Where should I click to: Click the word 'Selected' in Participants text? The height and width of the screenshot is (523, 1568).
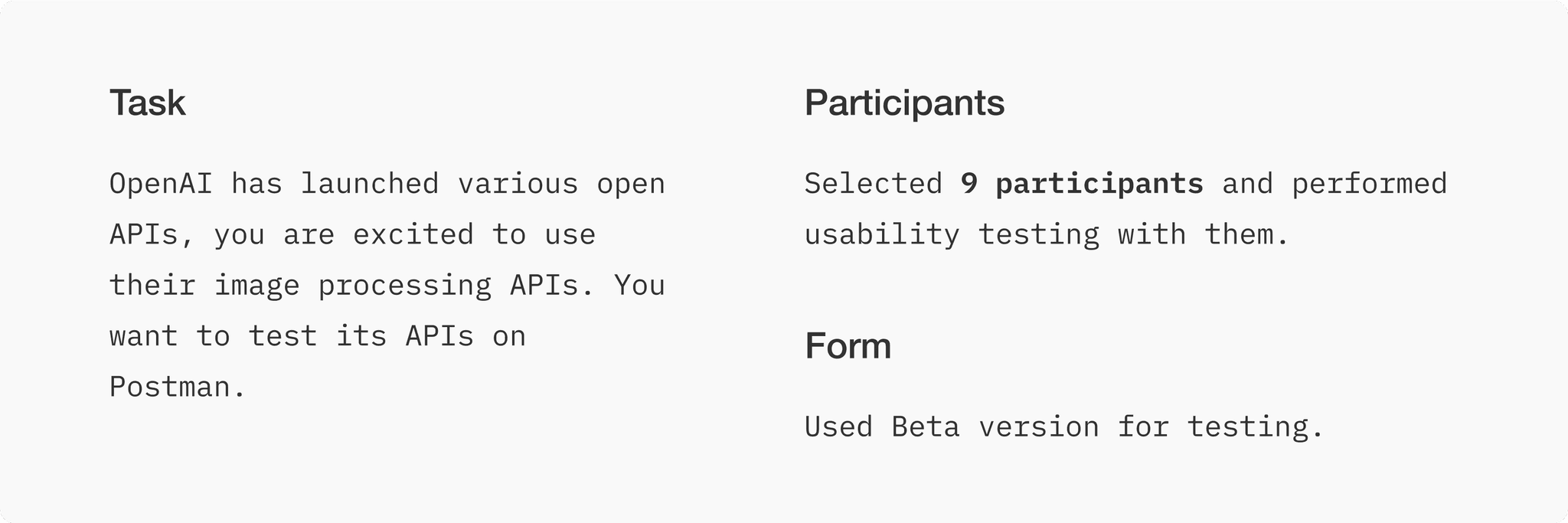click(x=874, y=185)
